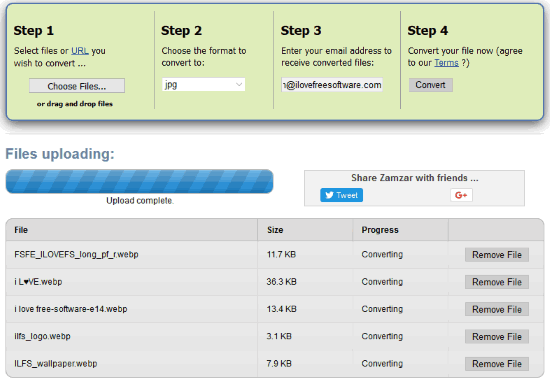Click the Step 4 heading
550x382 pixels.
428,31
